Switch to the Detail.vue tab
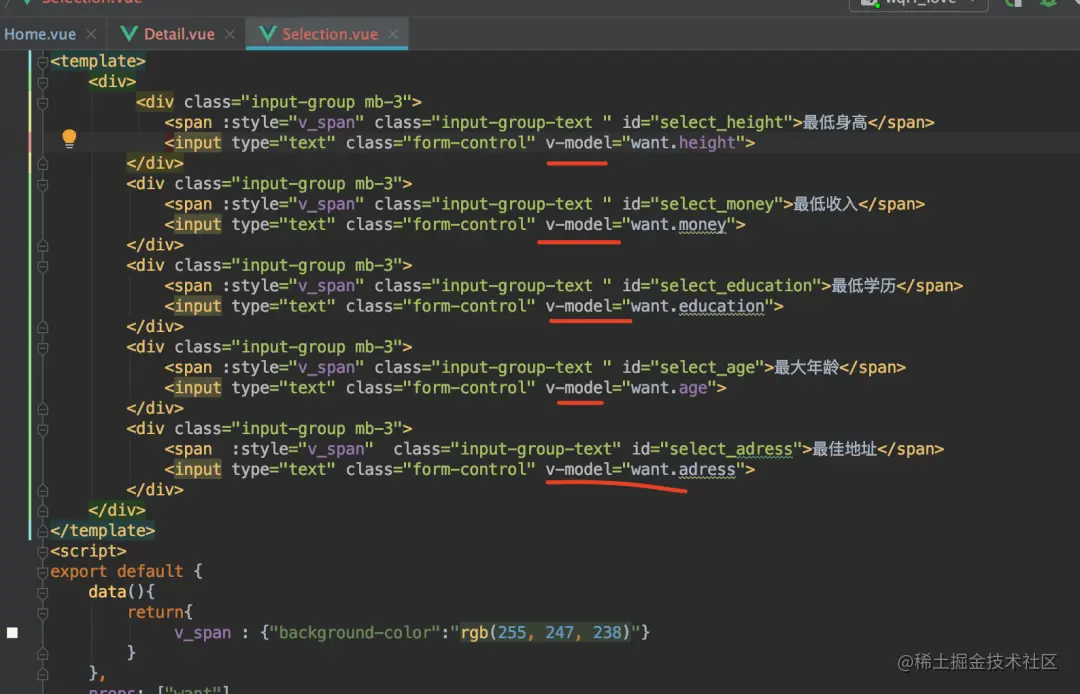The image size is (1080, 694). [179, 34]
